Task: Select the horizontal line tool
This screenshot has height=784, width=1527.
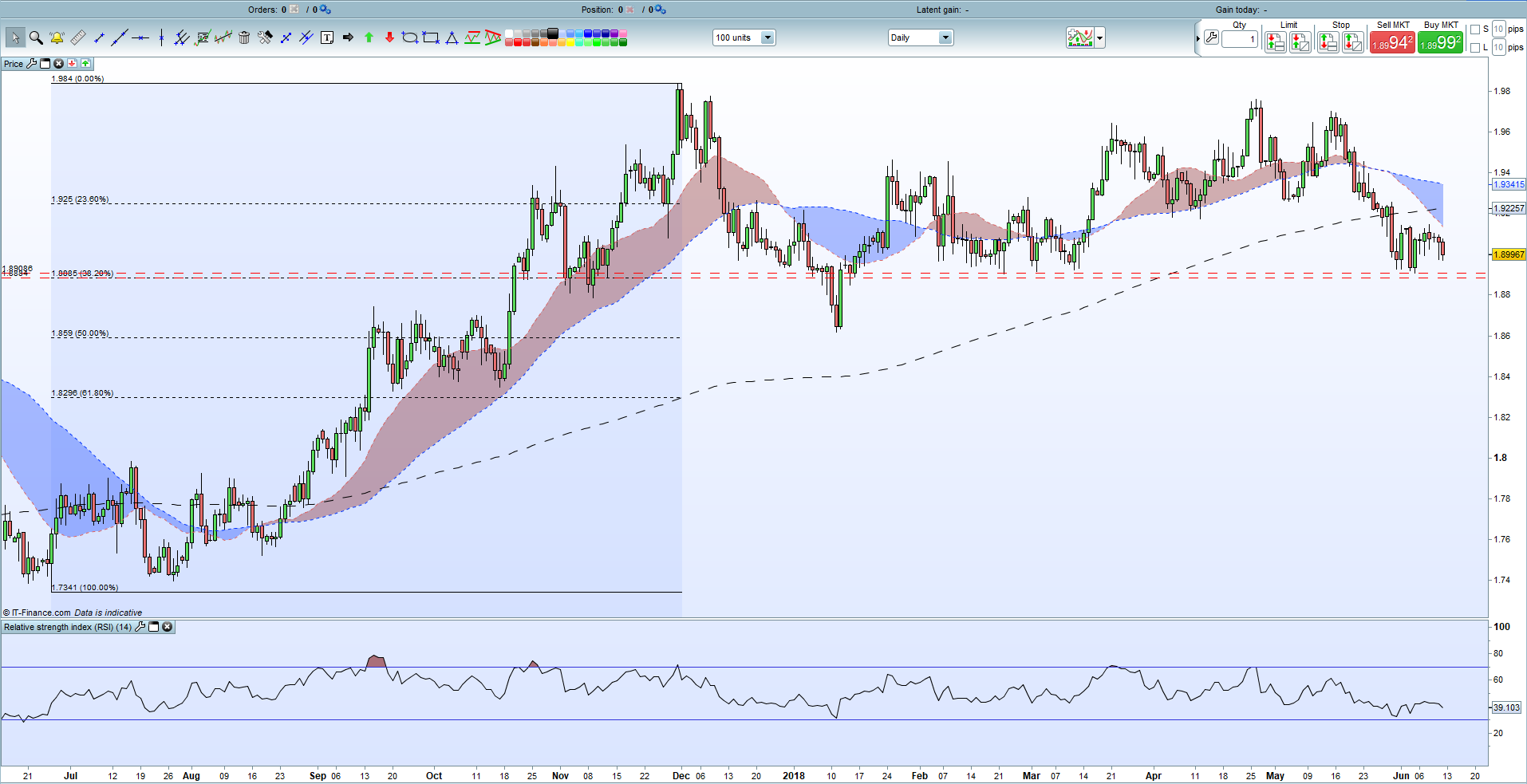Action: [140, 37]
